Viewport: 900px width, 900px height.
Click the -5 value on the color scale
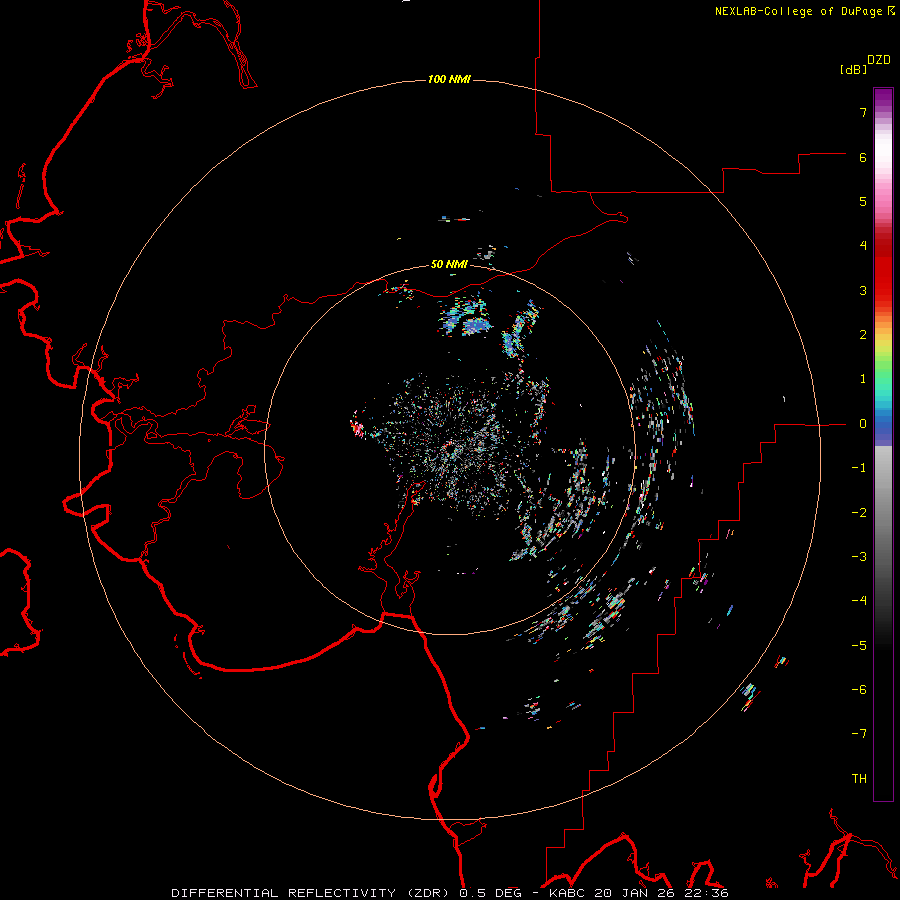coord(859,646)
